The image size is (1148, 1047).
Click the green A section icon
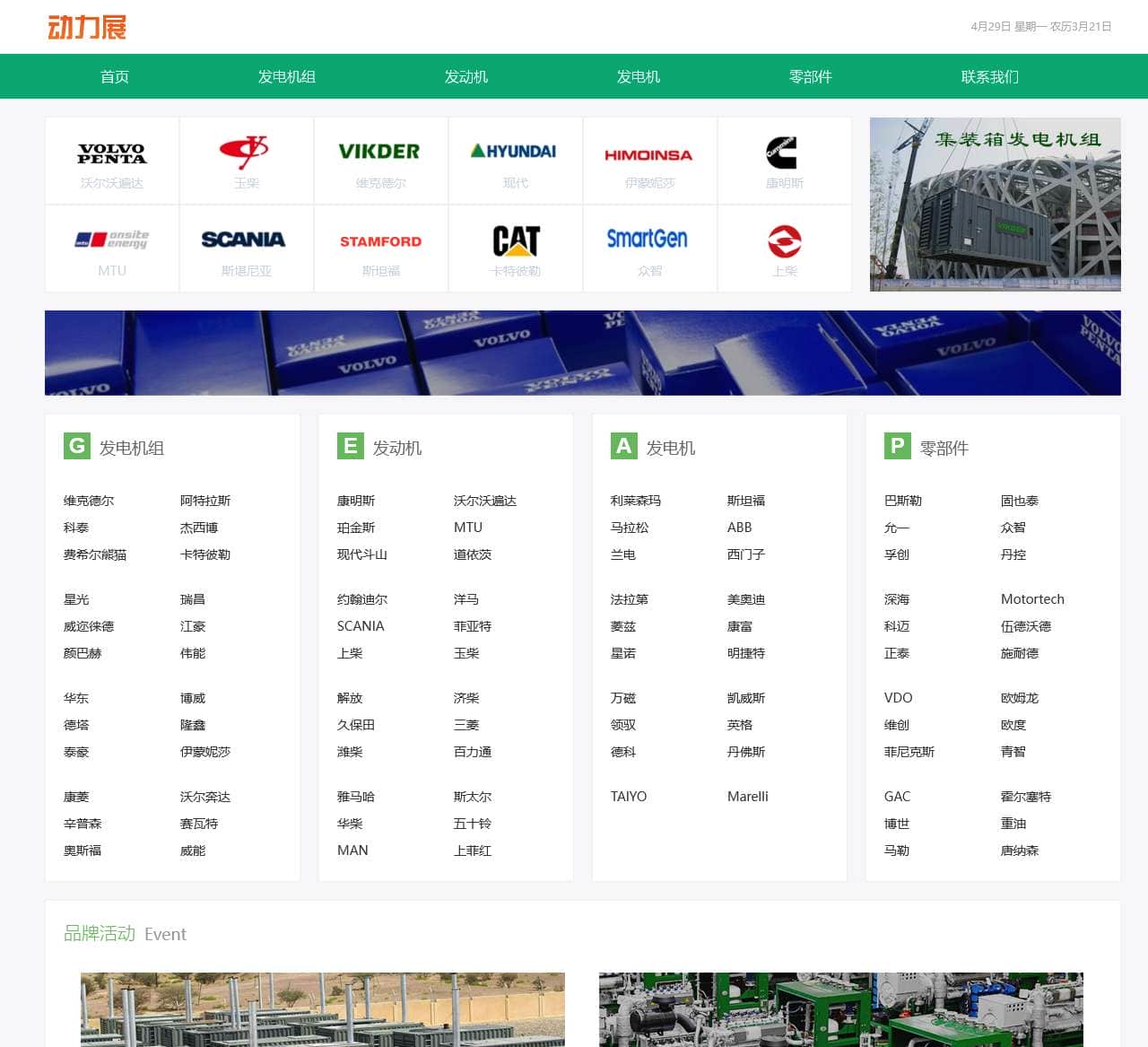coord(624,446)
